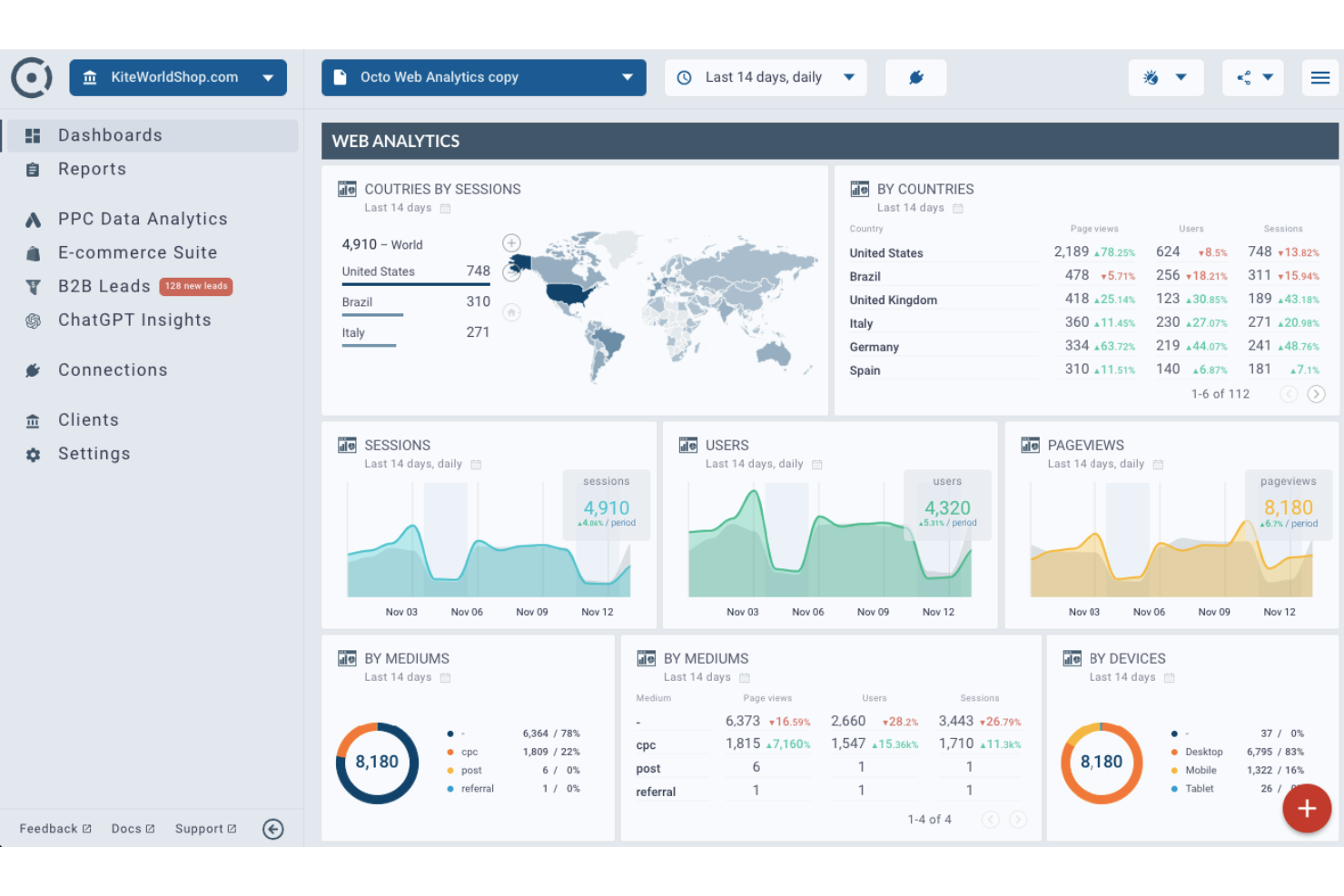This screenshot has height=896, width=1344.
Task: Click the PPC Data Analytics icon
Action: pos(33,220)
